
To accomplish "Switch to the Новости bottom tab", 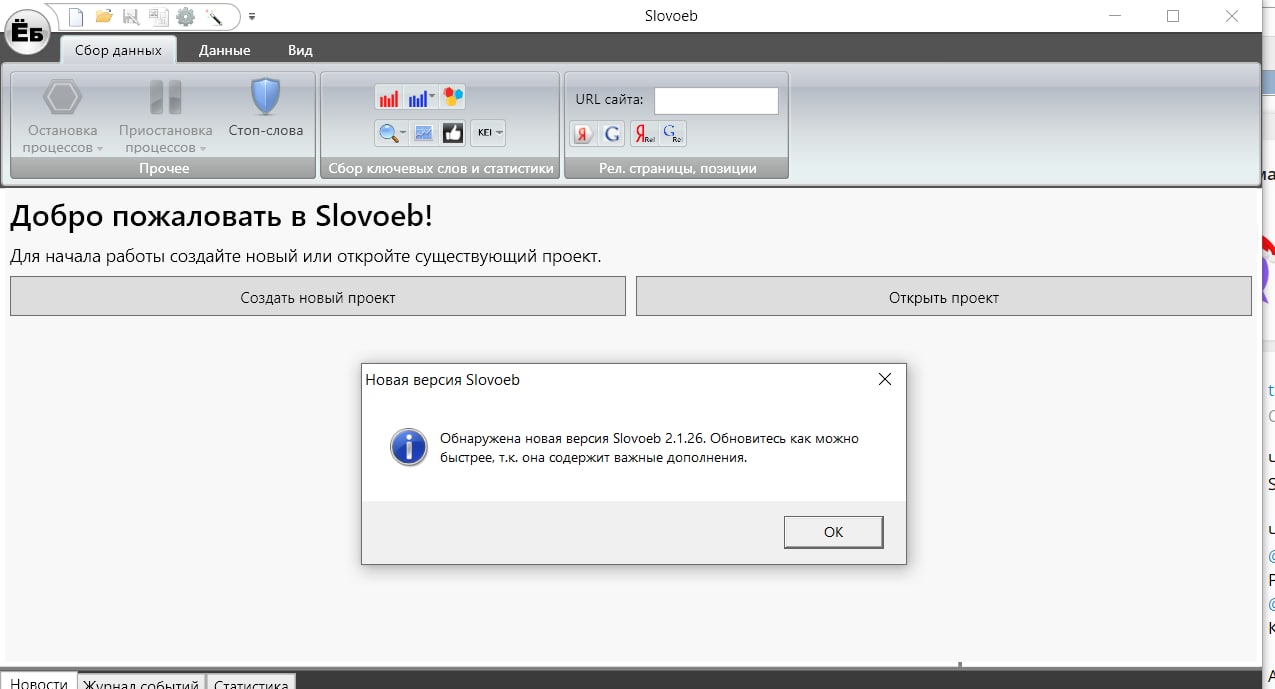I will point(39,683).
